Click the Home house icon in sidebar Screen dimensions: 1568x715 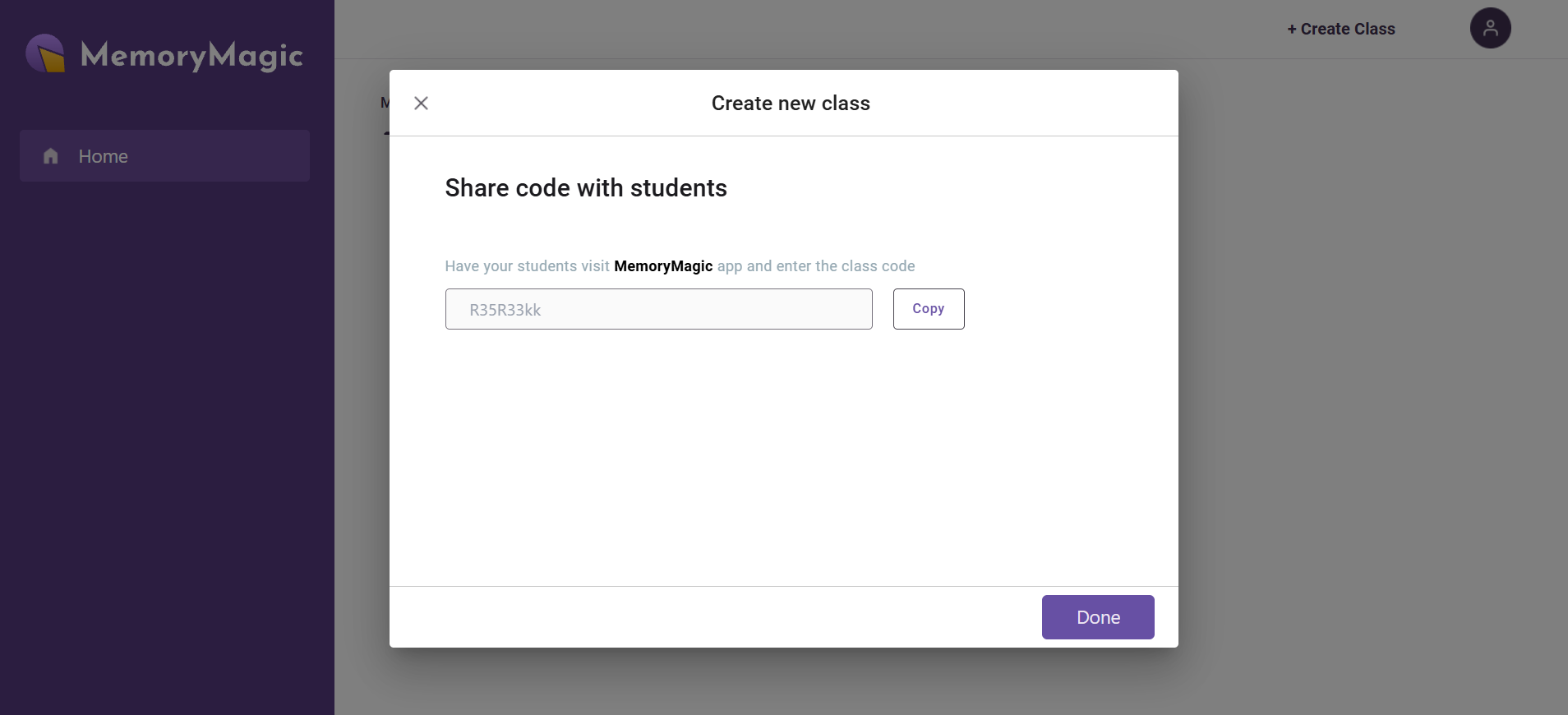pyautogui.click(x=51, y=155)
